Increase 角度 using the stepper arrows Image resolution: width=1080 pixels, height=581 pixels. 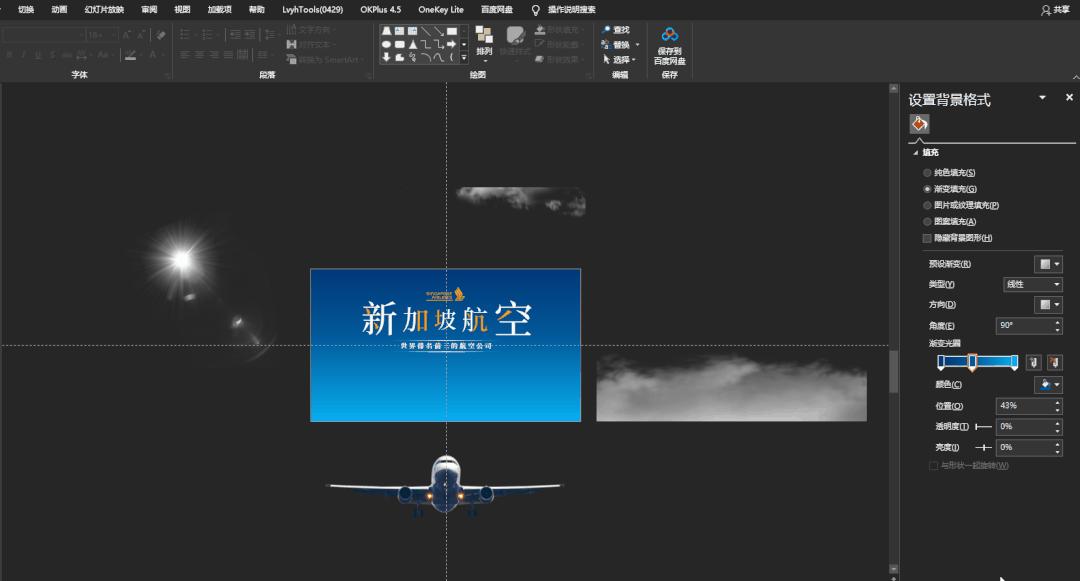1056,322
